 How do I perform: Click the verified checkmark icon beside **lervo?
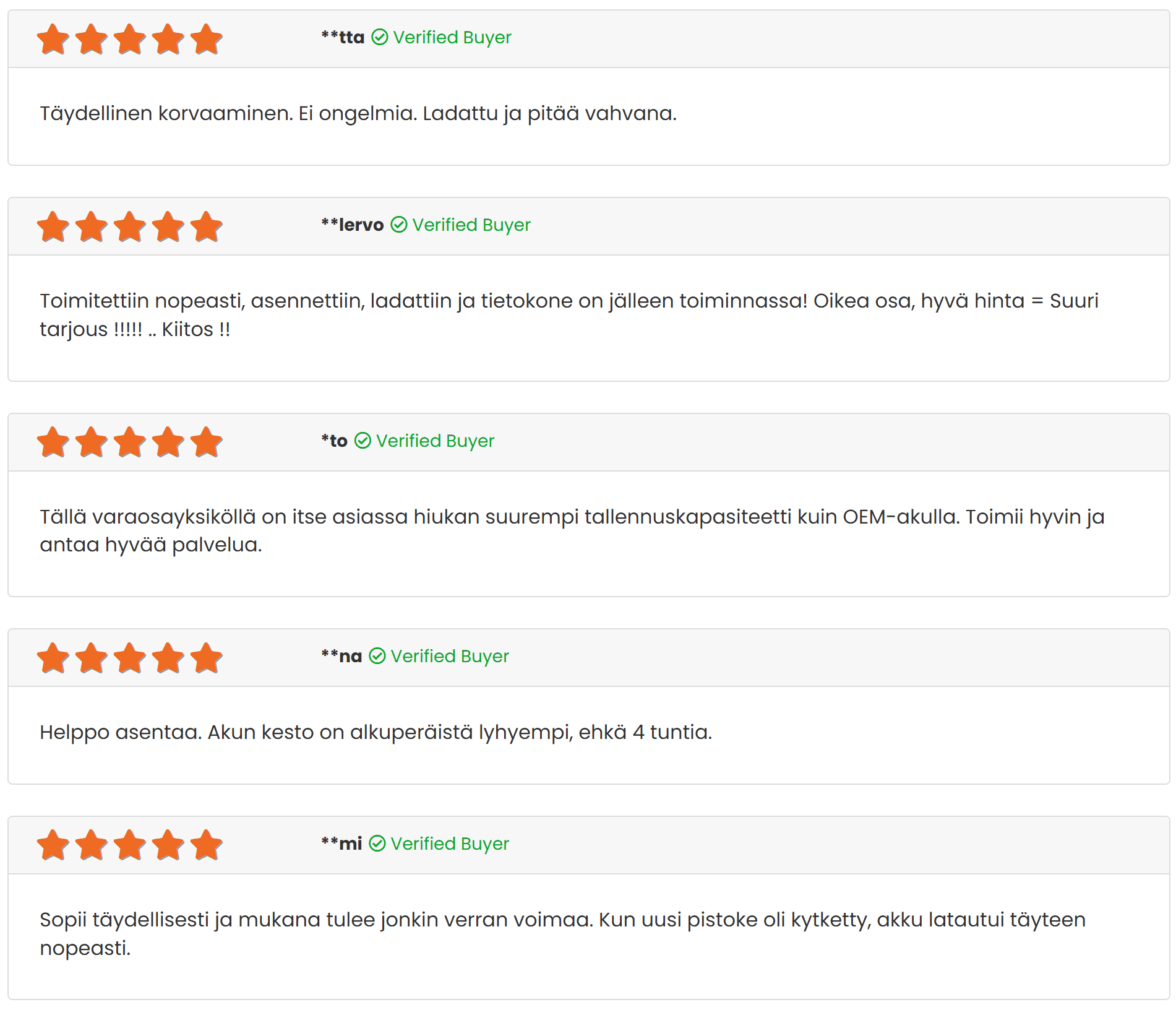pos(398,225)
